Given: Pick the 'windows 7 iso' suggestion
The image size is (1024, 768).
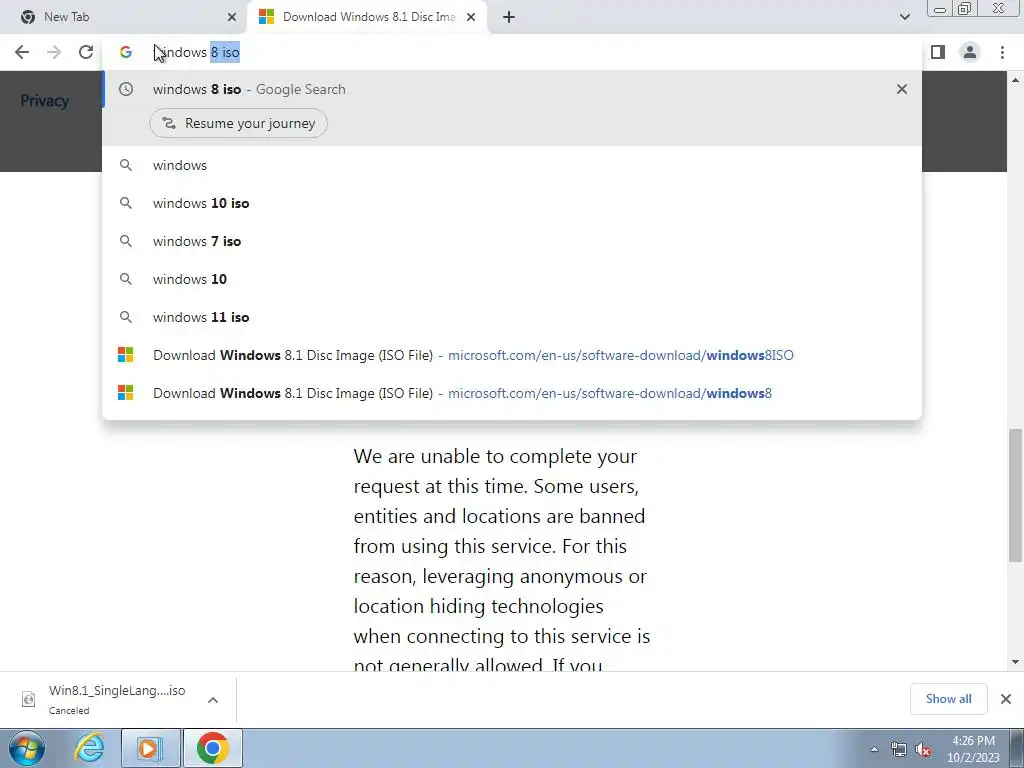Looking at the screenshot, I should 512,241.
